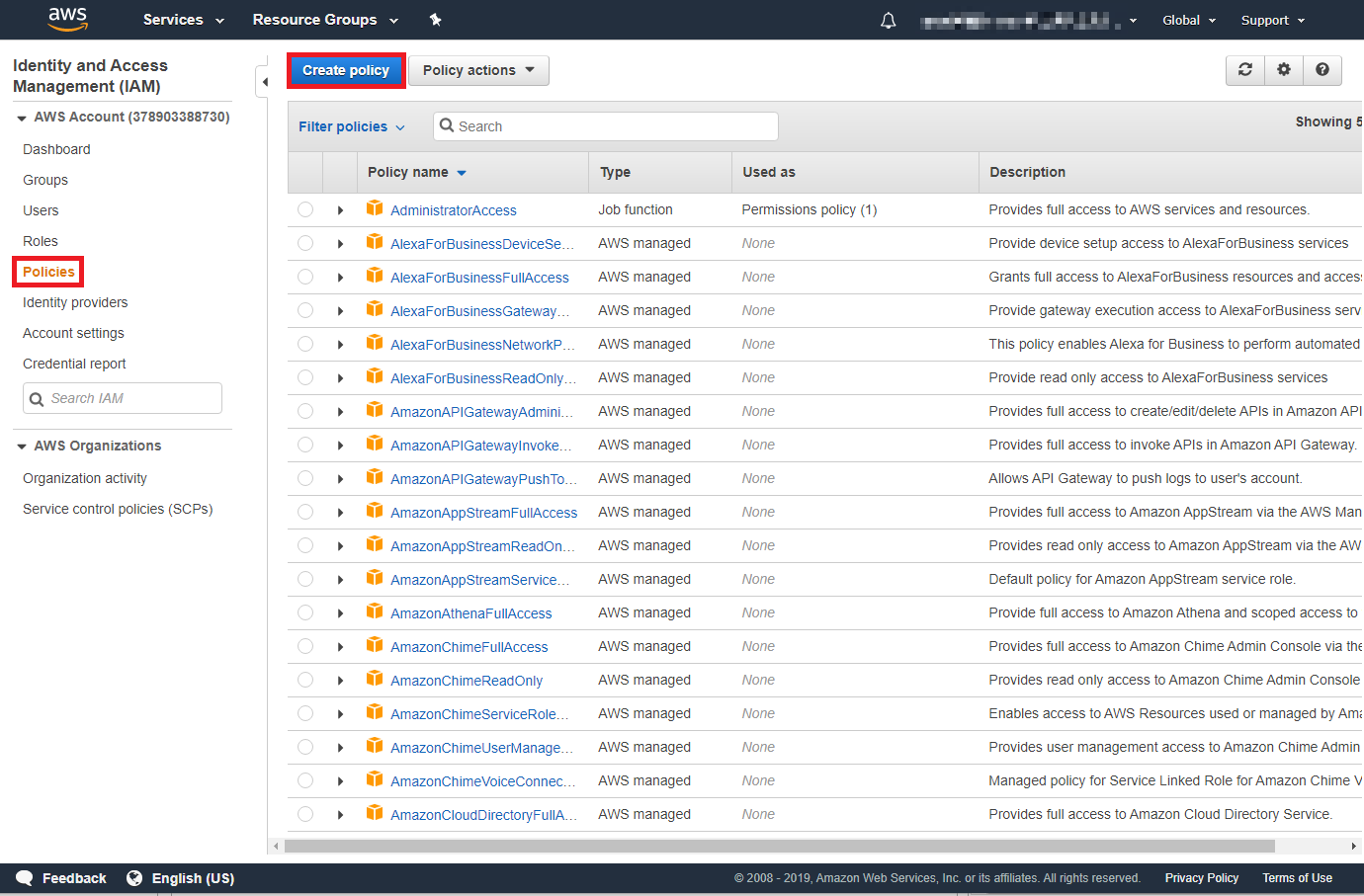Click the Feedback speech bubble icon
The width and height of the screenshot is (1364, 896).
pyautogui.click(x=25, y=878)
